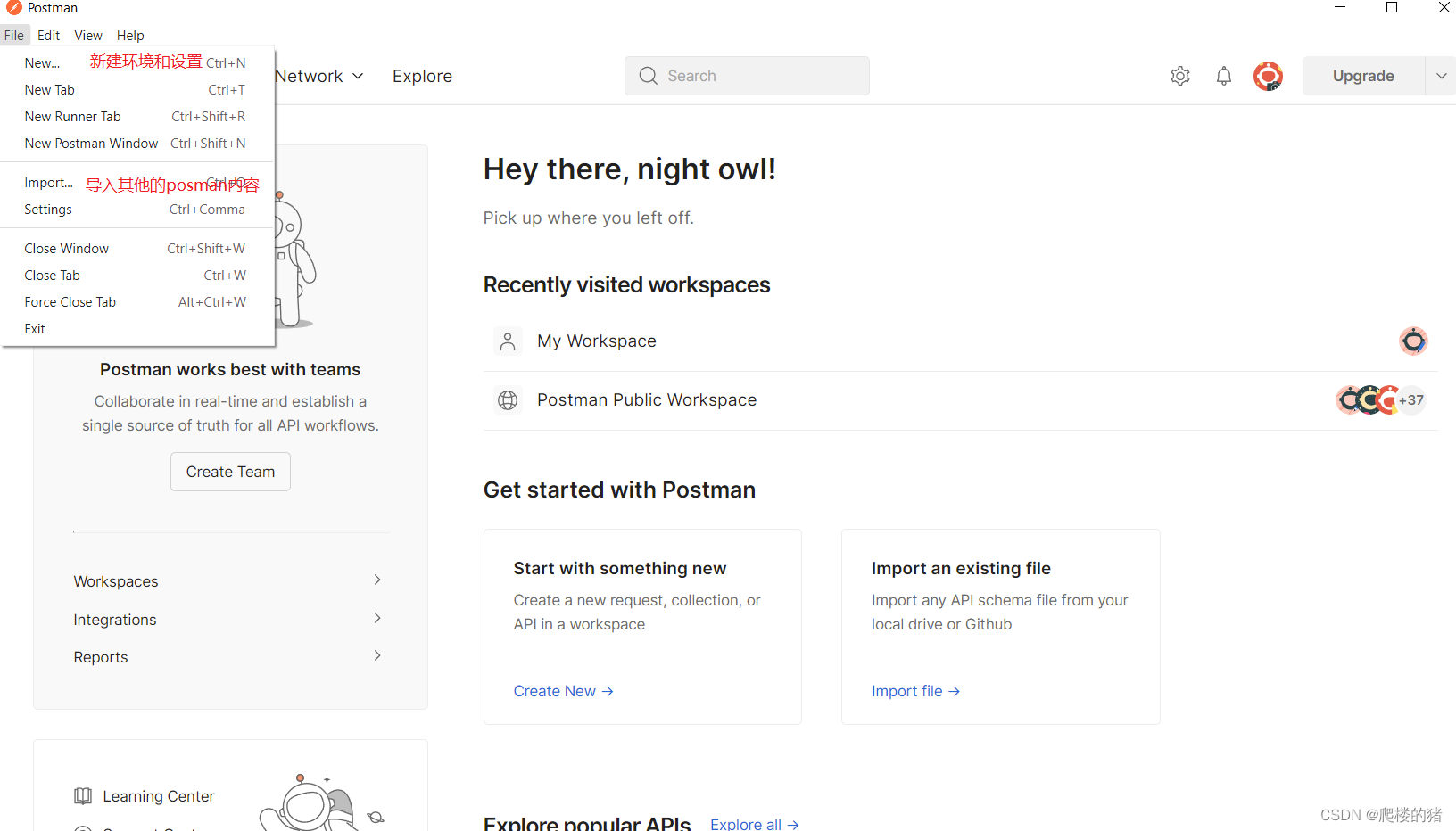Expand the Workspaces chevron
Image resolution: width=1456 pixels, height=831 pixels.
[x=377, y=580]
